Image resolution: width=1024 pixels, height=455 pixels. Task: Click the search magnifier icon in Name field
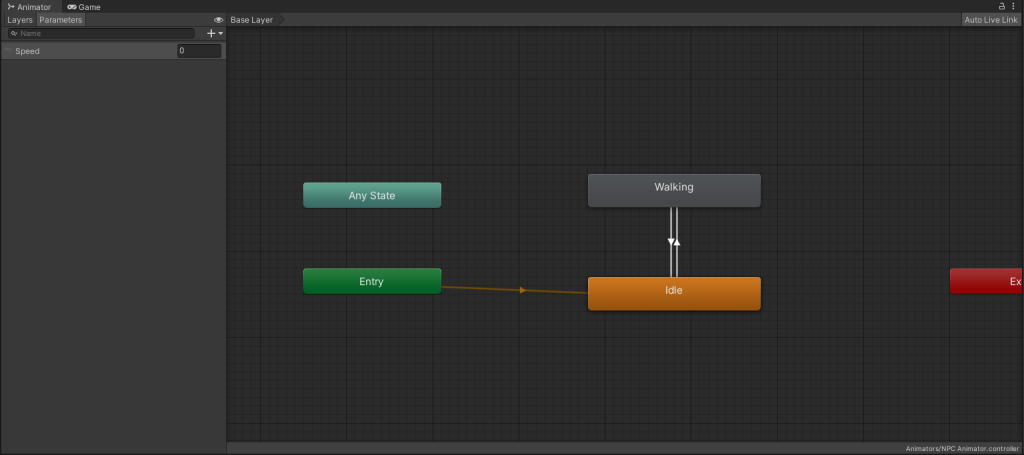pyautogui.click(x=14, y=33)
